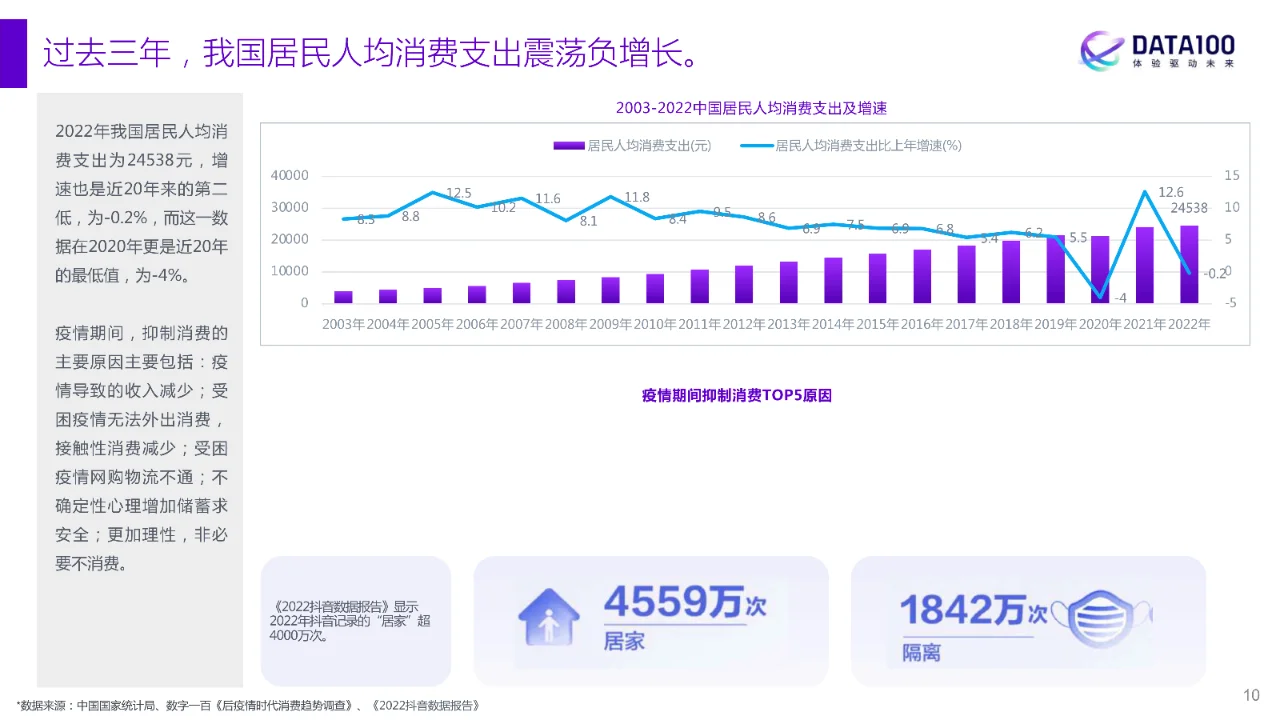Click the paragraph starting 疫情期间，抑制消费的
1280x720 pixels.
pos(142,448)
